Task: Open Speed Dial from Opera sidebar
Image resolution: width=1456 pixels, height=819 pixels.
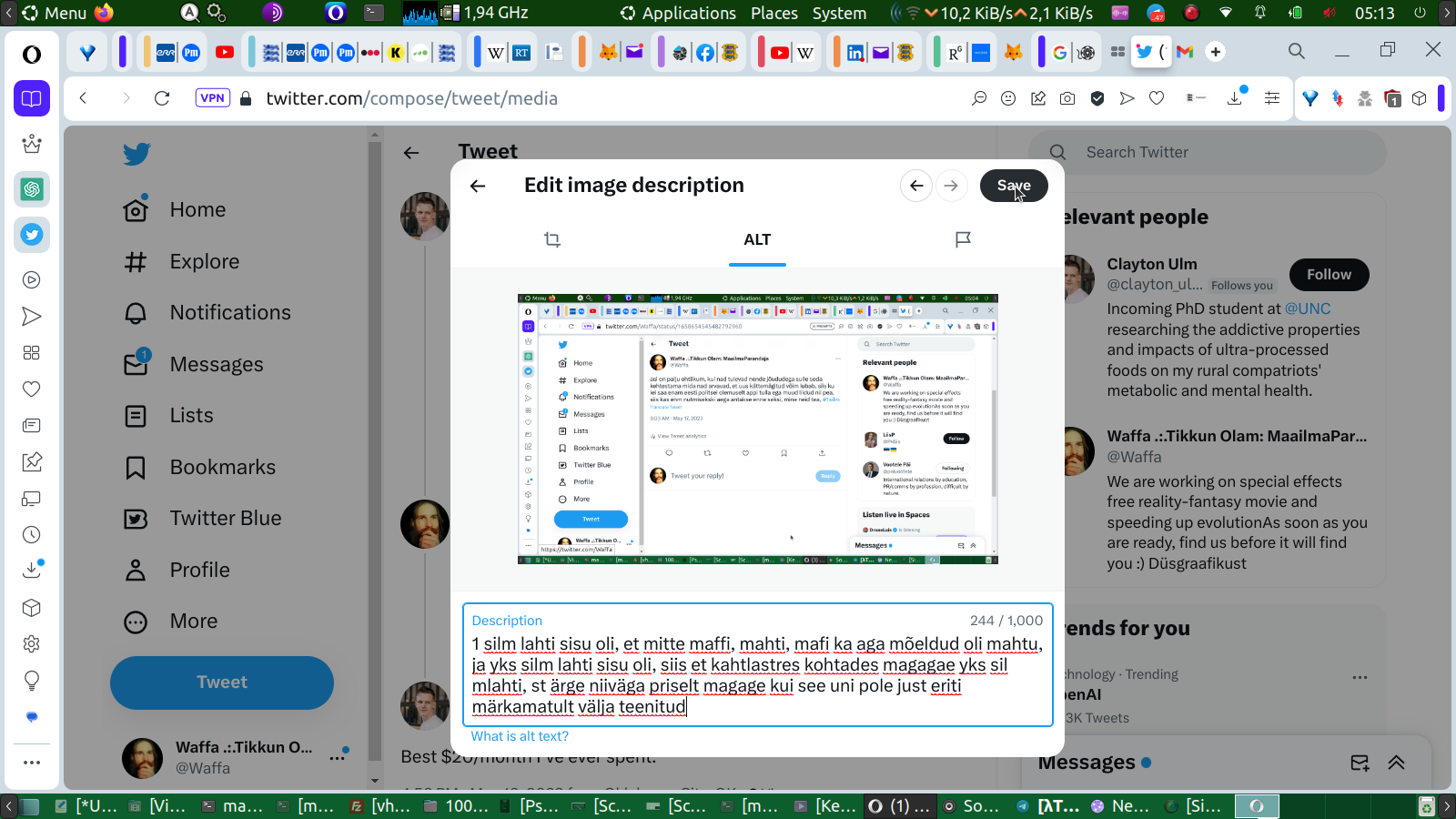Action: pos(32,353)
